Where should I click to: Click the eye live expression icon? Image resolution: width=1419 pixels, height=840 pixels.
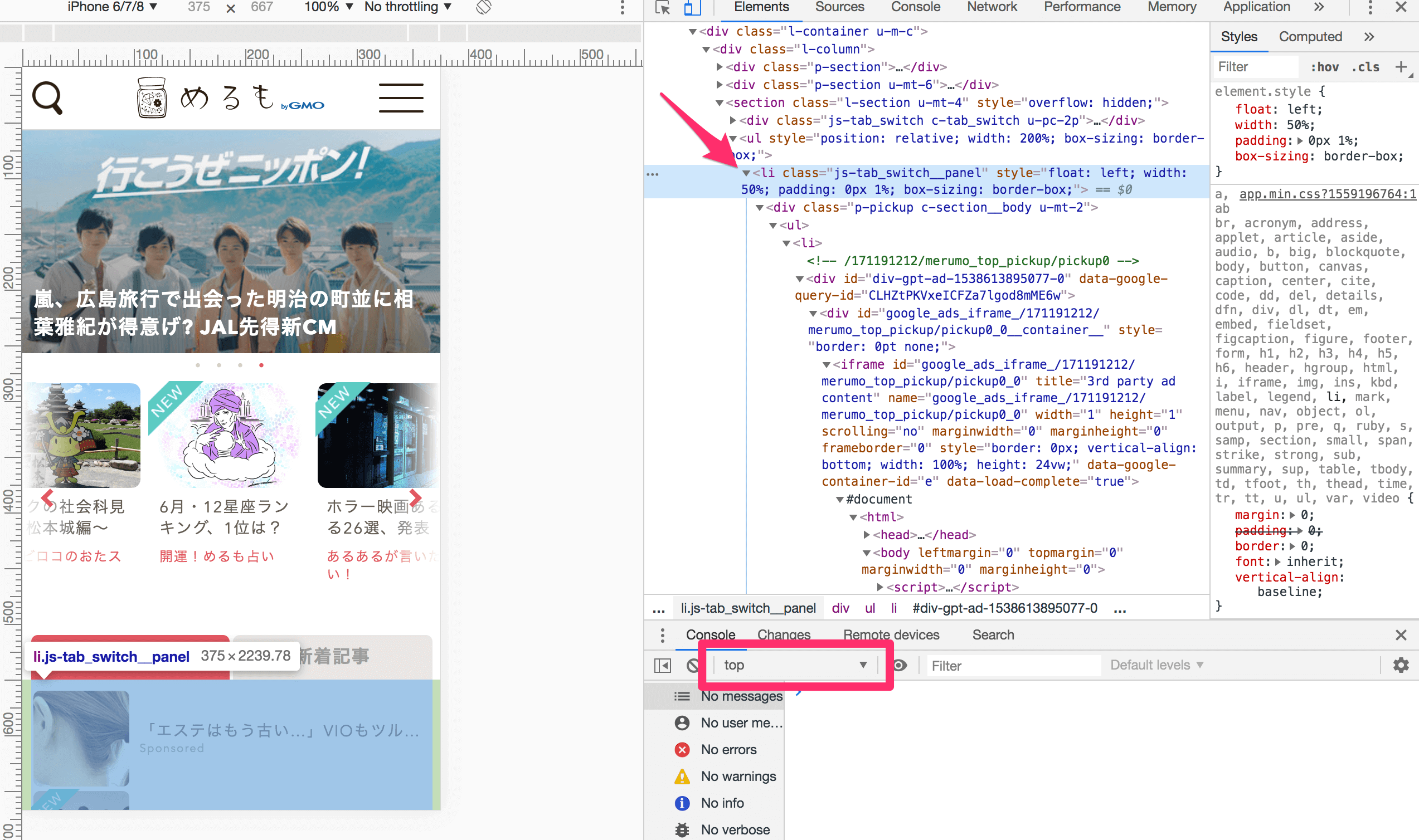point(900,665)
